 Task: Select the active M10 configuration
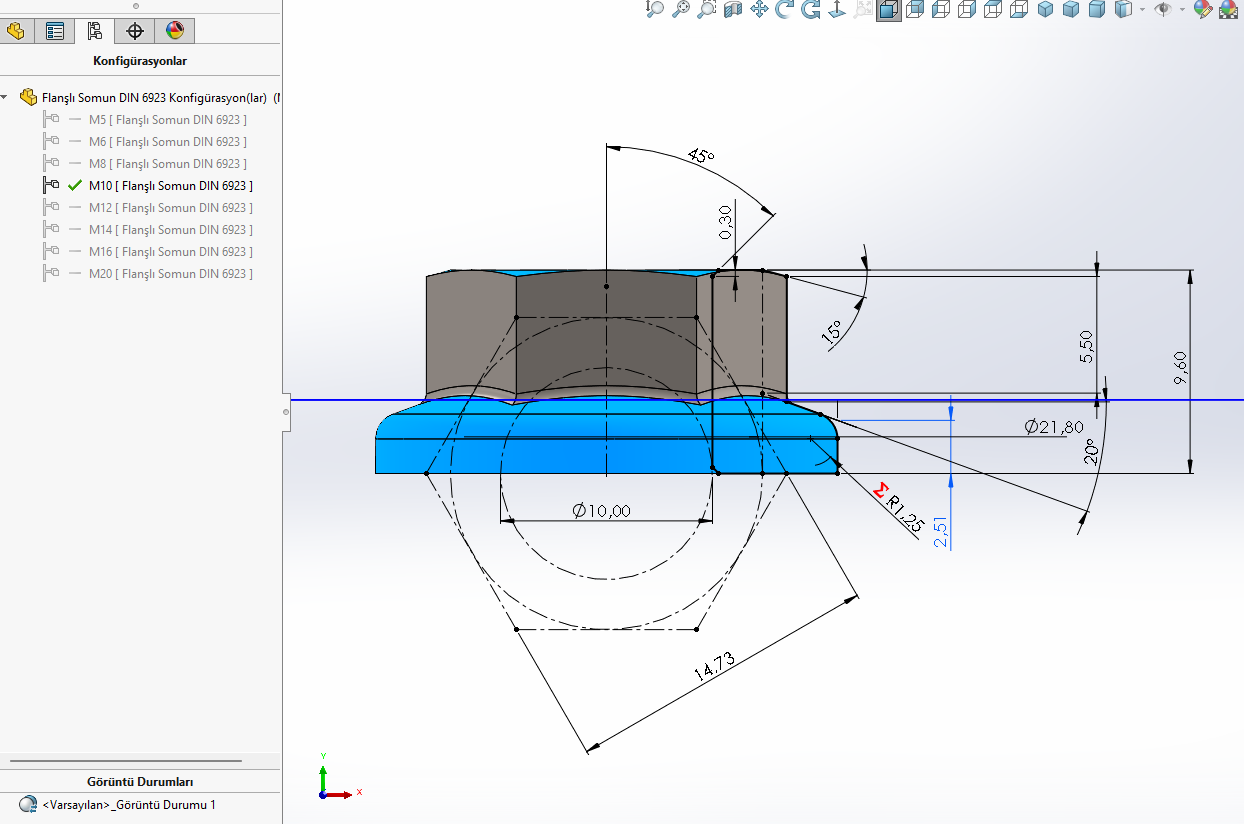tap(170, 186)
